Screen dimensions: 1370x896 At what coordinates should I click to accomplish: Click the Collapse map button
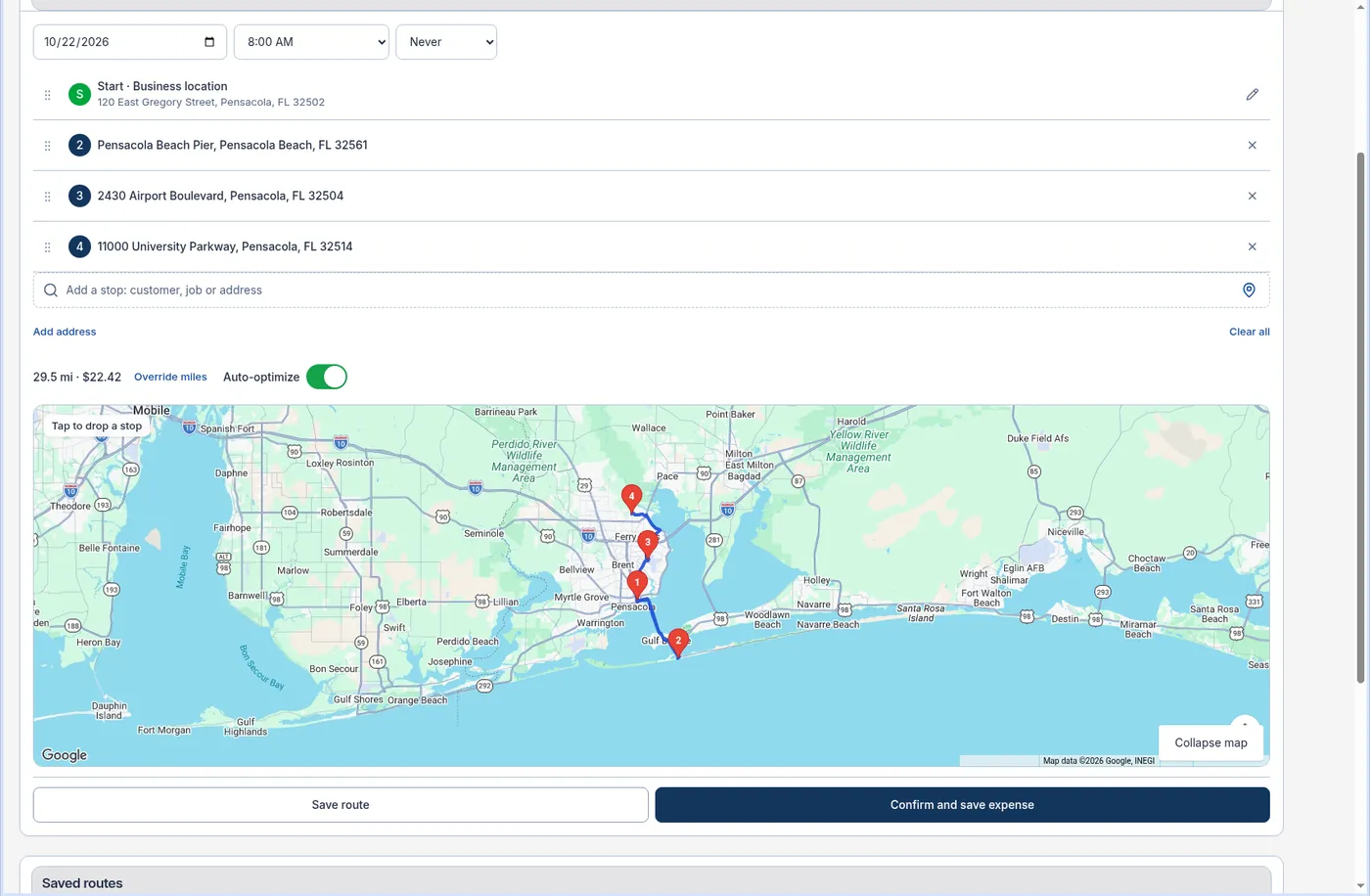pos(1210,743)
